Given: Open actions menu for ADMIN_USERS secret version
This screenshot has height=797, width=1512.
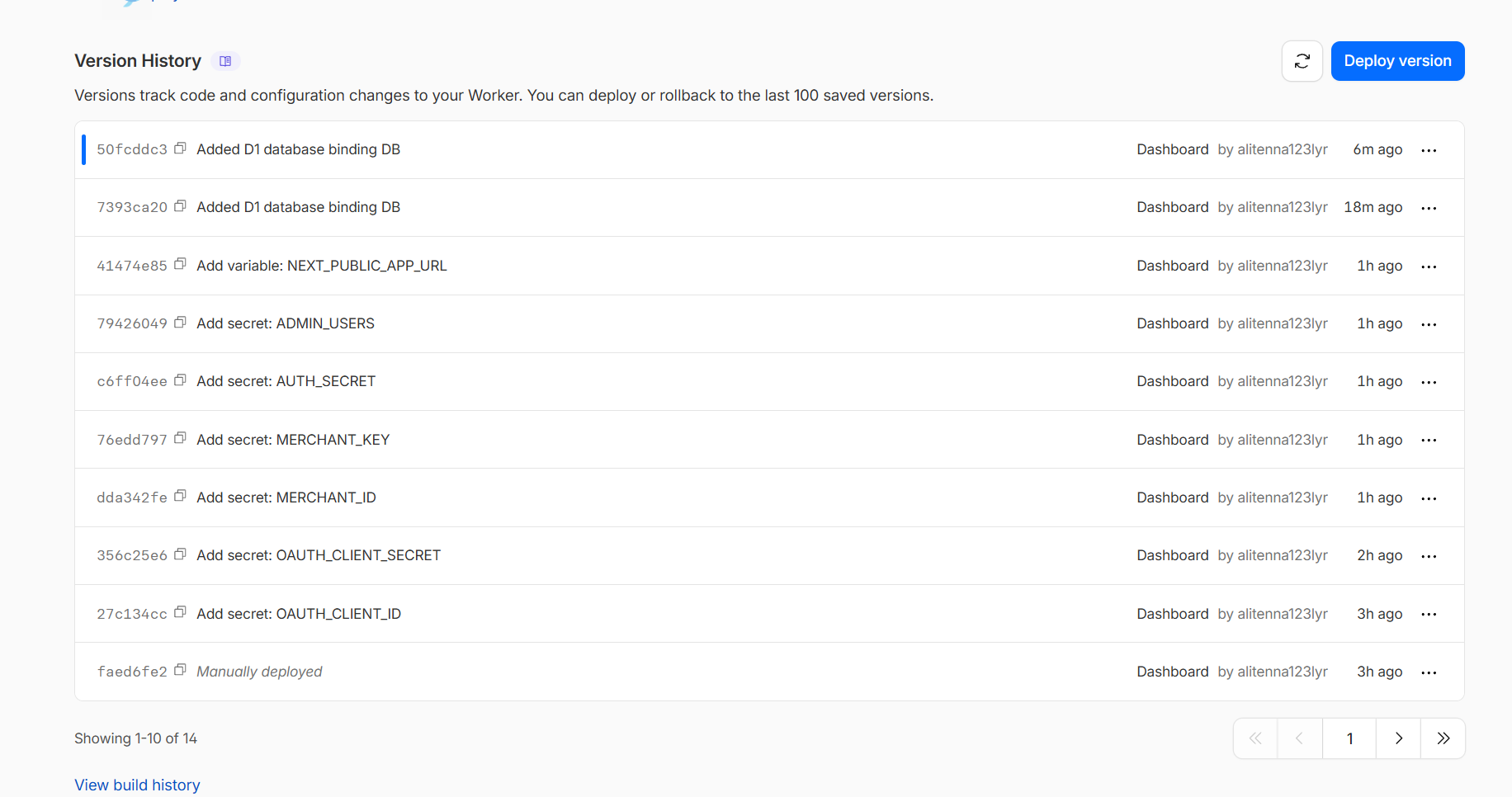Looking at the screenshot, I should 1429,324.
